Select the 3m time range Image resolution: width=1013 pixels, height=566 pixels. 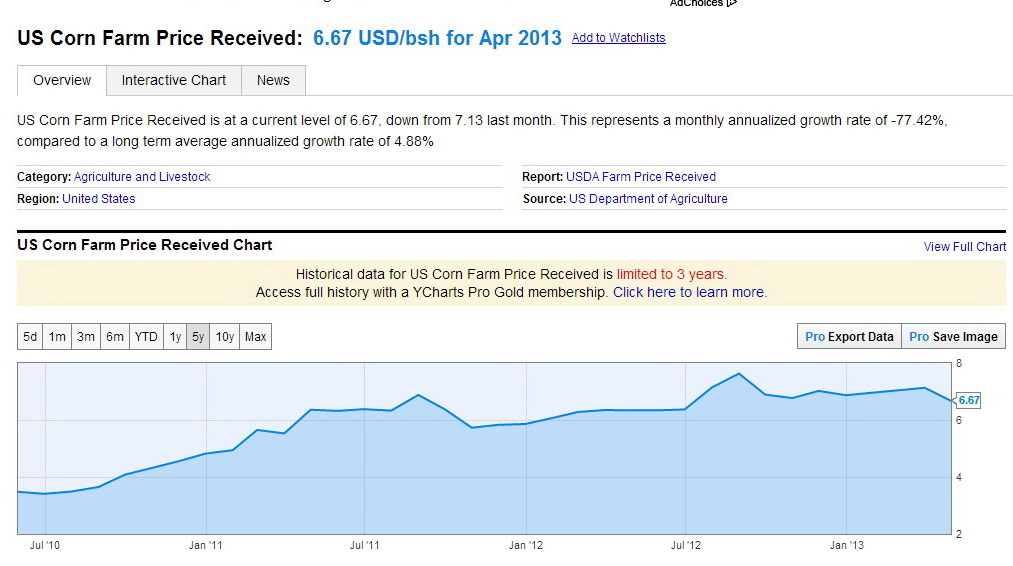click(86, 337)
